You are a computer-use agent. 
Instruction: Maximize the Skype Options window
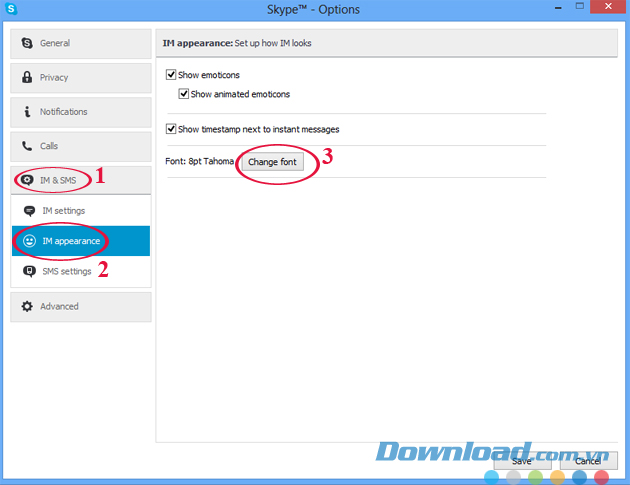[579, 6]
